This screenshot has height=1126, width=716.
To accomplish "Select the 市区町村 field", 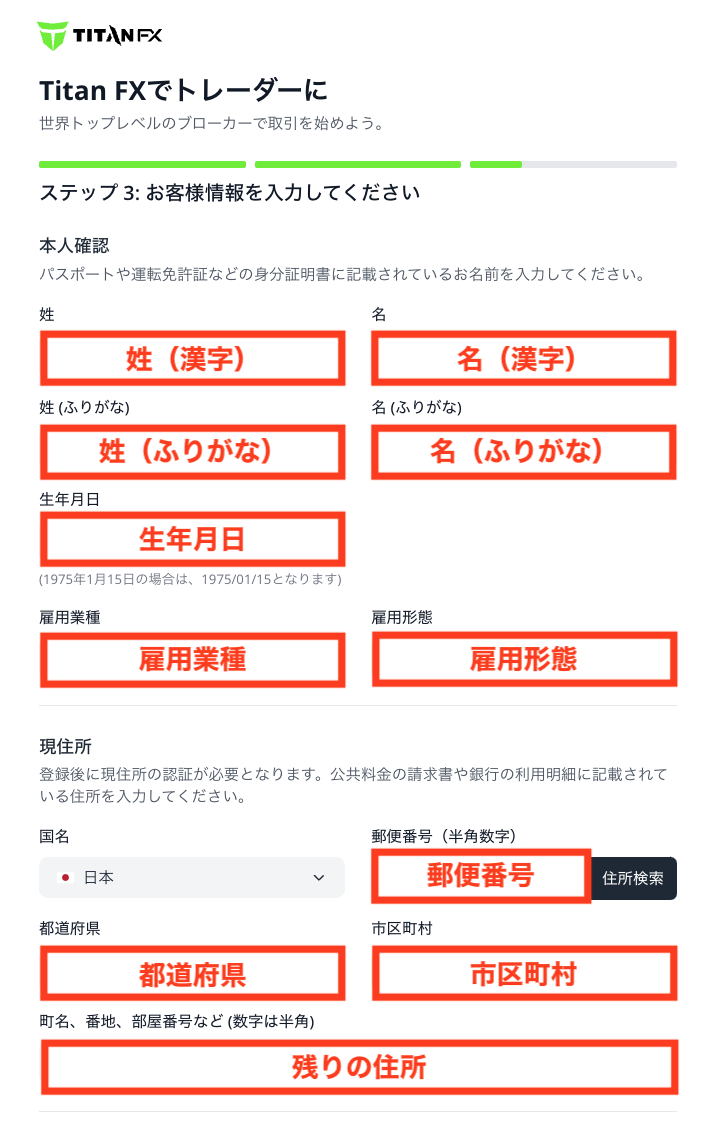I will [x=524, y=973].
